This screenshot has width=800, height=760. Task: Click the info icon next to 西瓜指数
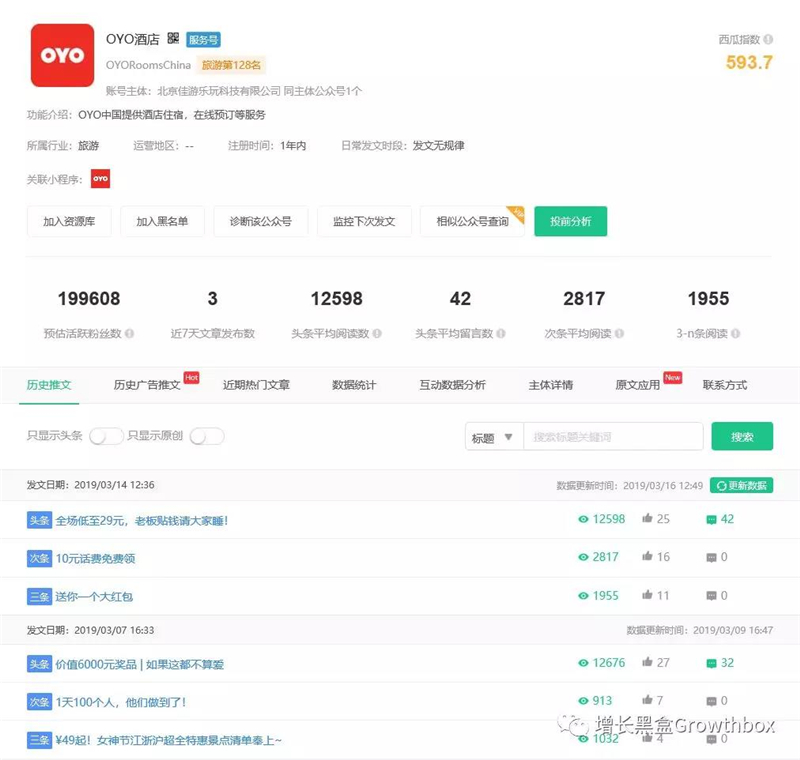[768, 39]
